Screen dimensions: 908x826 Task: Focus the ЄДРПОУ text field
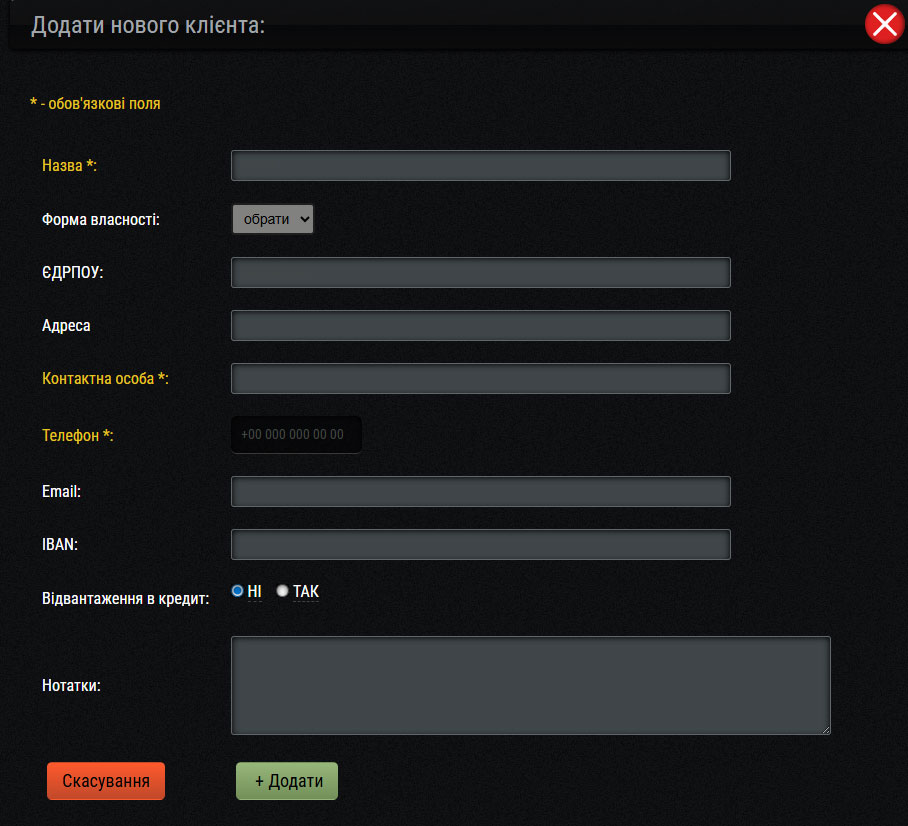(480, 272)
